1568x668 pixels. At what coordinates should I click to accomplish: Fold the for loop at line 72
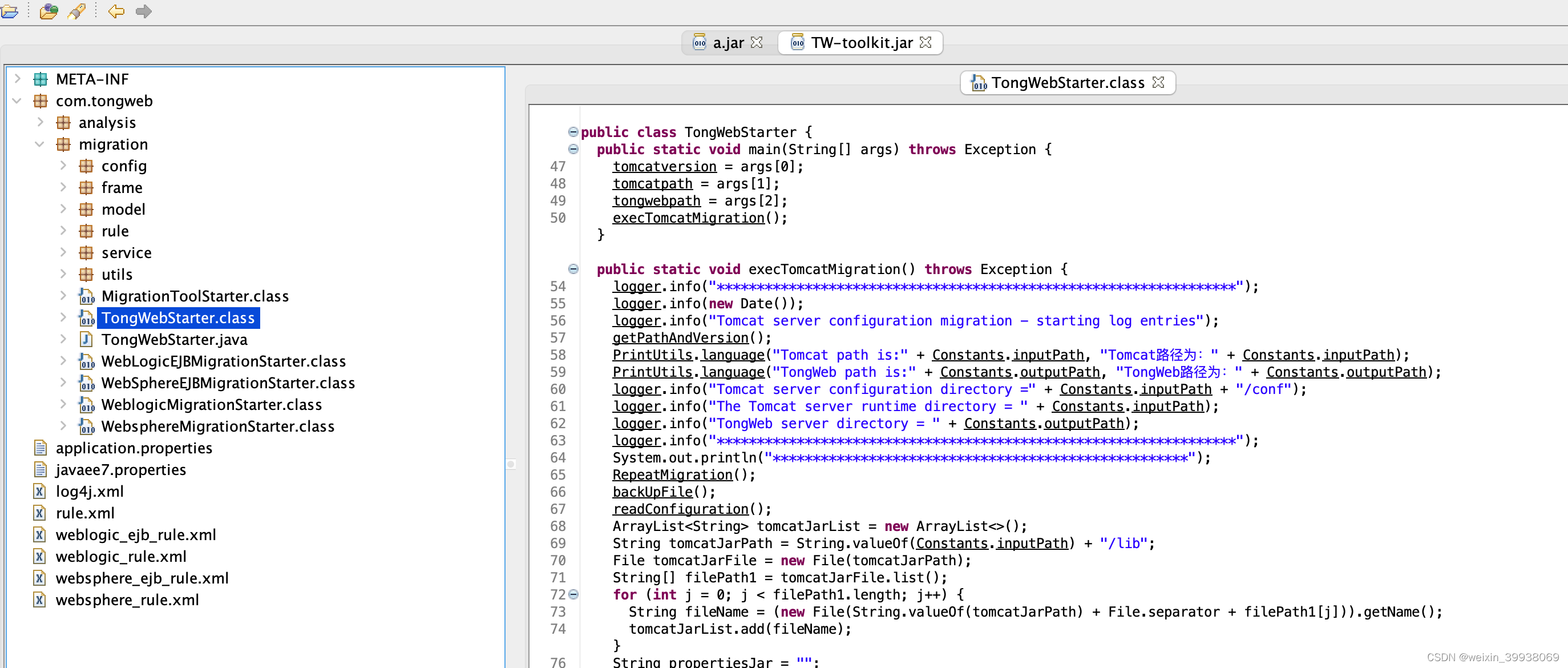tap(573, 594)
